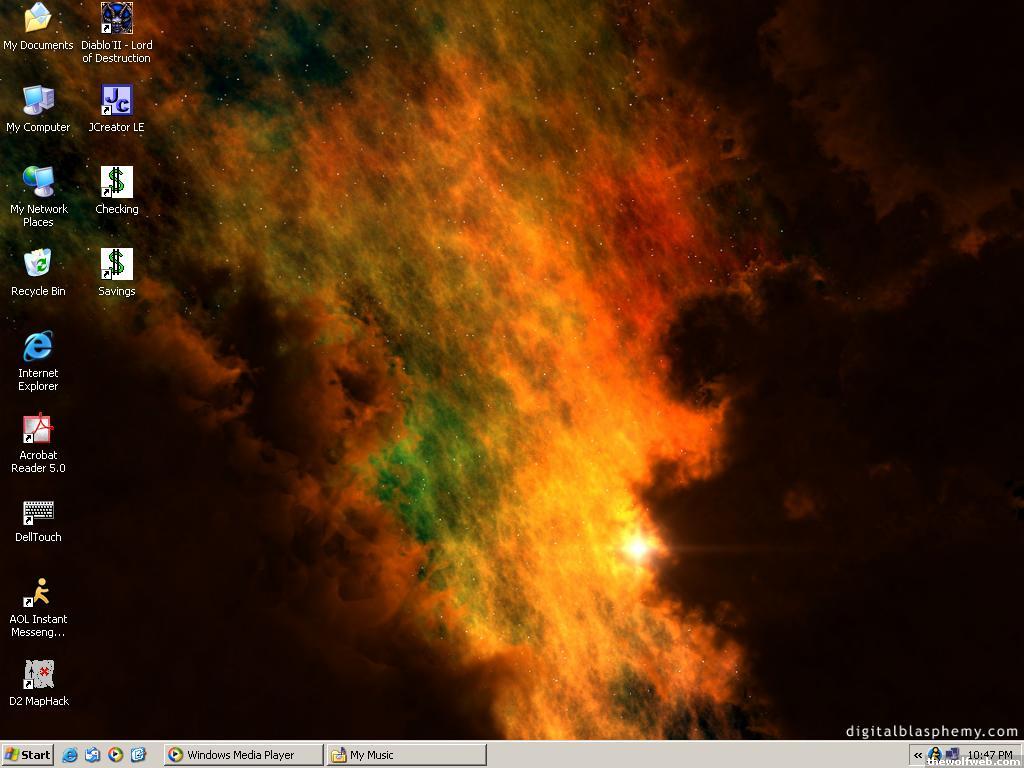Launch Windows Media Player from Quick Launch
The height and width of the screenshot is (768, 1024).
pos(115,755)
